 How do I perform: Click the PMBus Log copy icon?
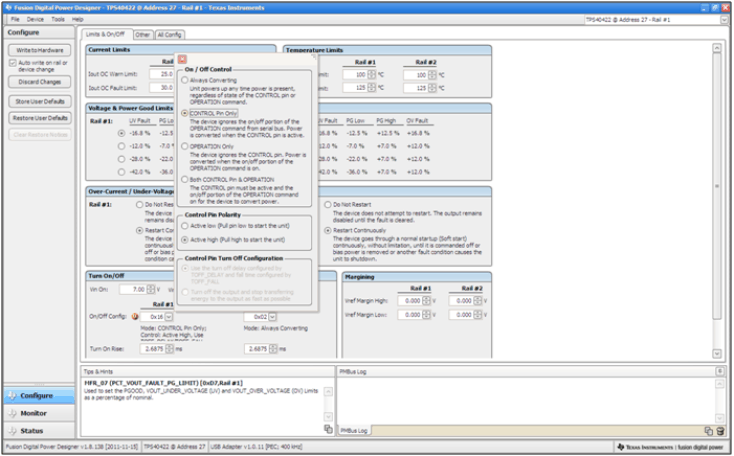708,431
